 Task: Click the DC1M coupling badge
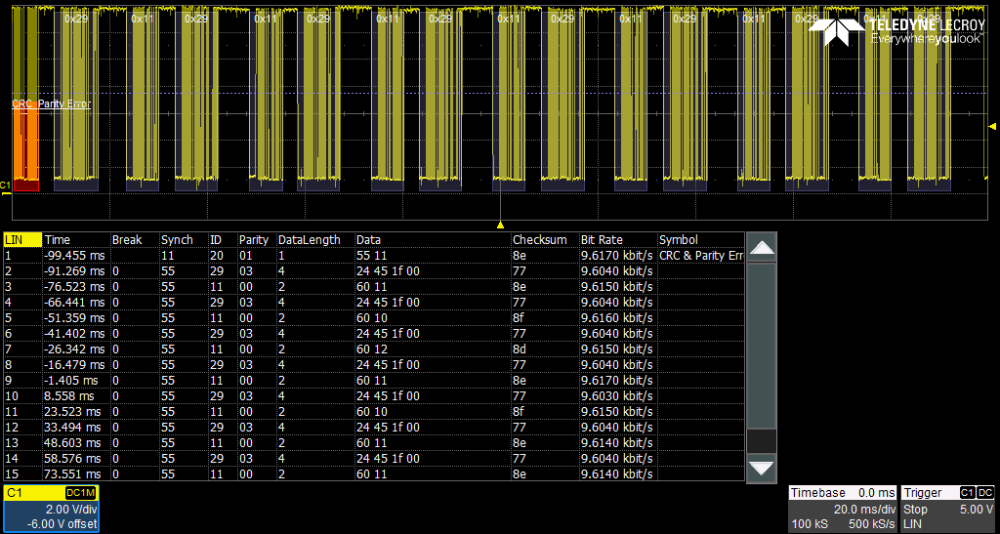[80, 494]
